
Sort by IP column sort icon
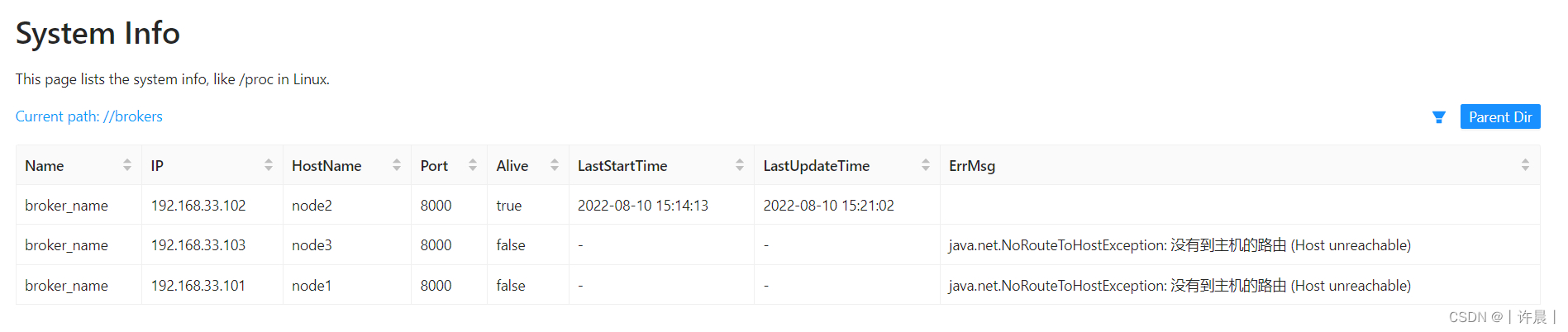point(269,165)
